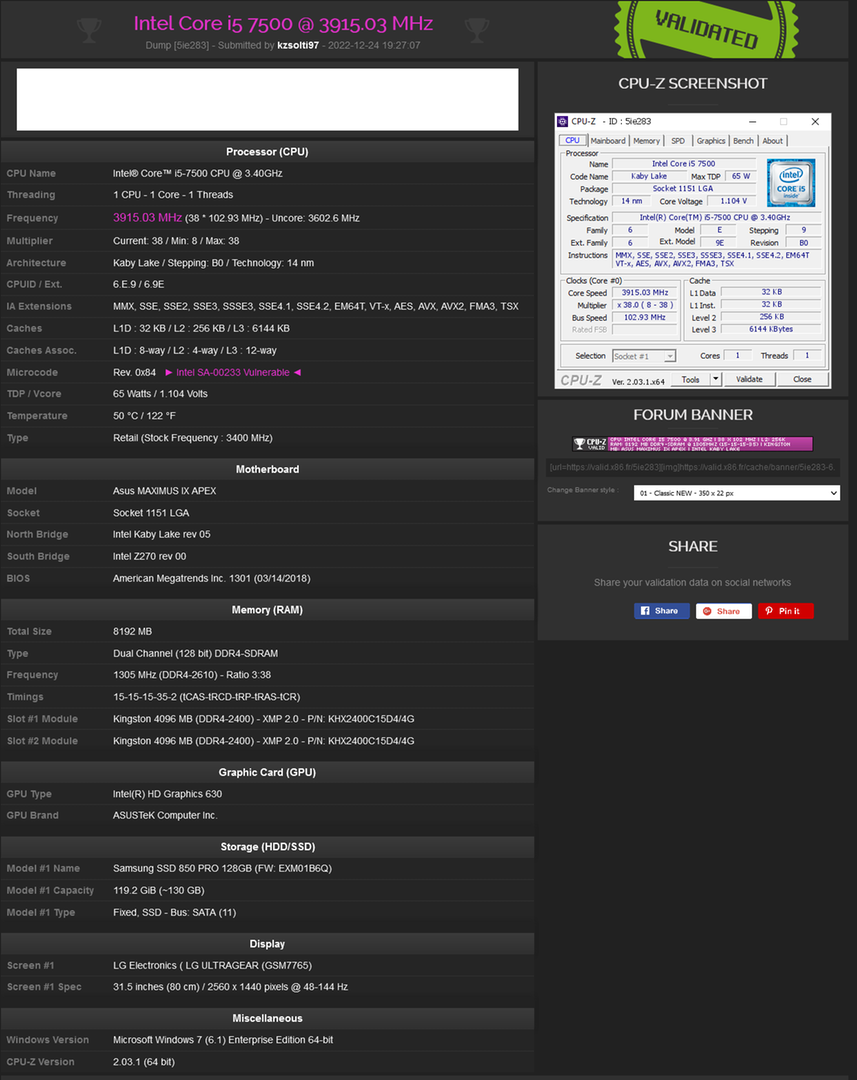Click the Display section header
The height and width of the screenshot is (1080, 857).
[x=267, y=944]
